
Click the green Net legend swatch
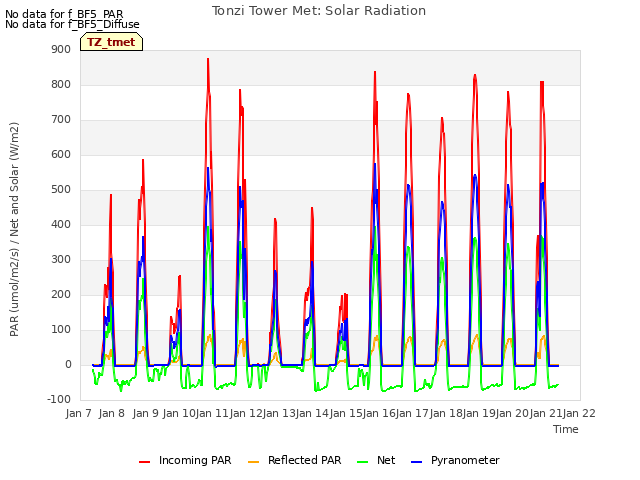pyautogui.click(x=362, y=462)
